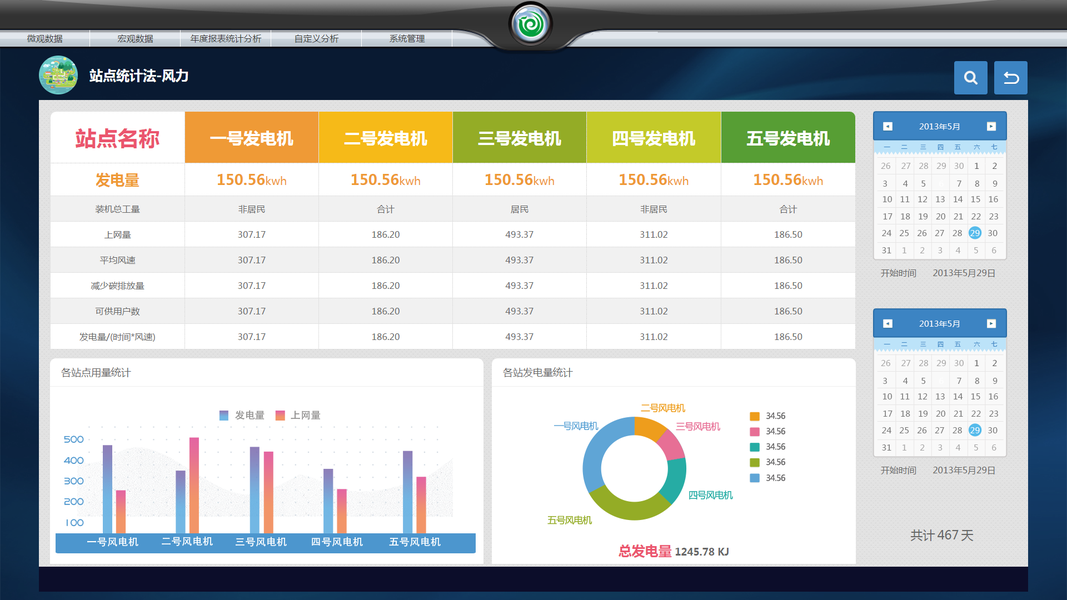Image resolution: width=1067 pixels, height=600 pixels.
Task: Select the 一号发电机 column header
Action: [251, 137]
